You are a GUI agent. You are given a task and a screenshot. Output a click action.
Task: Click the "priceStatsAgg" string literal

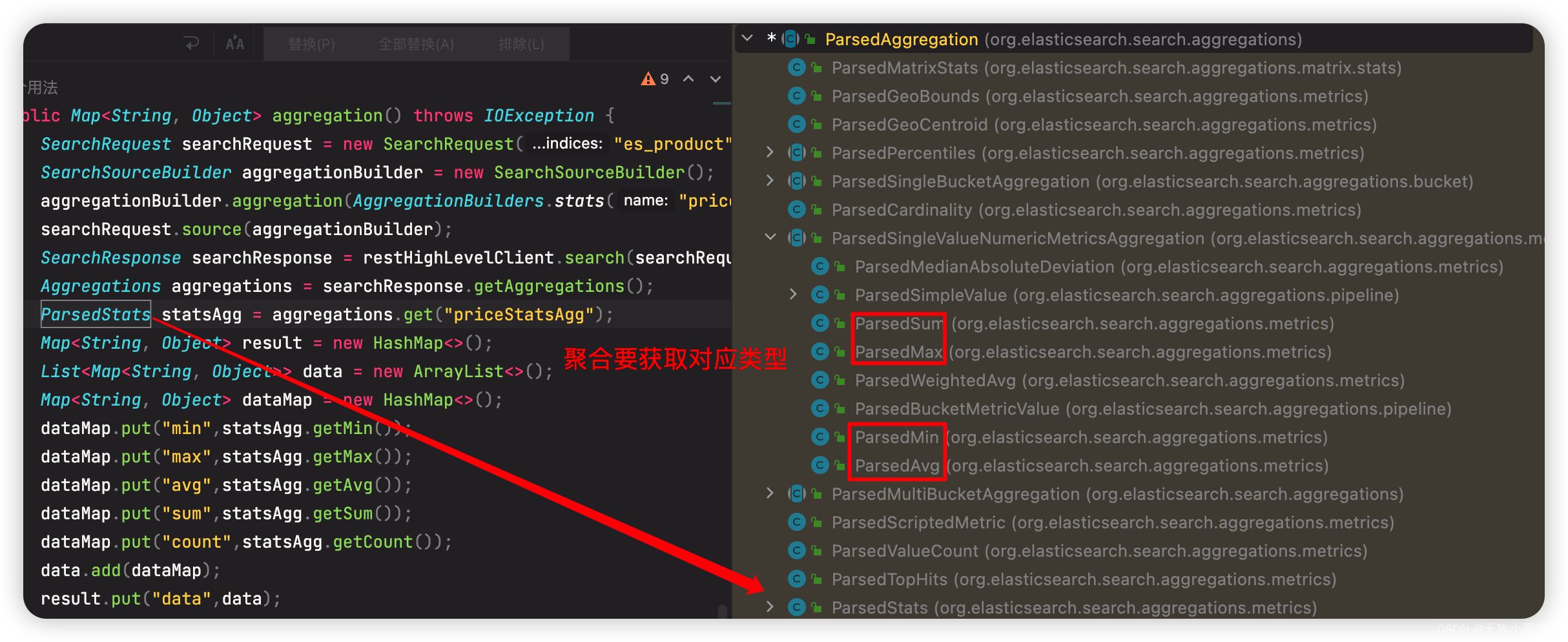519,315
